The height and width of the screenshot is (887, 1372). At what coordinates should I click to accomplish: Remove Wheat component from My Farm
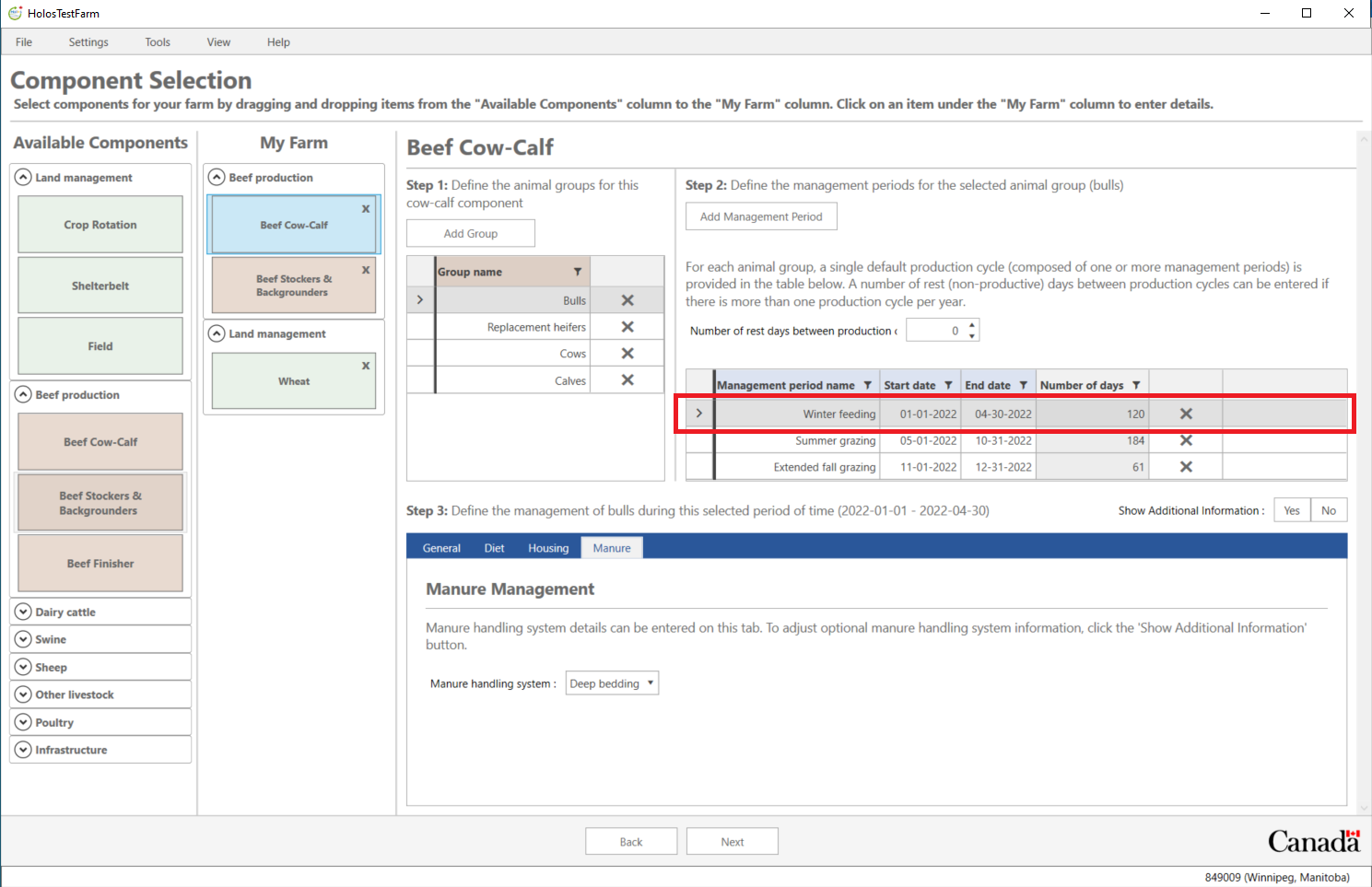[366, 366]
